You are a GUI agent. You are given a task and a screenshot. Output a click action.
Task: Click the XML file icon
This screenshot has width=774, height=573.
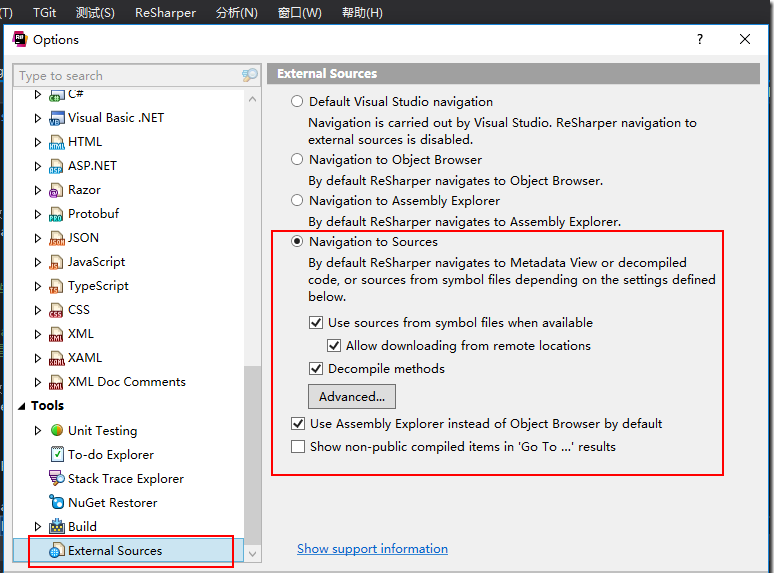click(x=56, y=335)
